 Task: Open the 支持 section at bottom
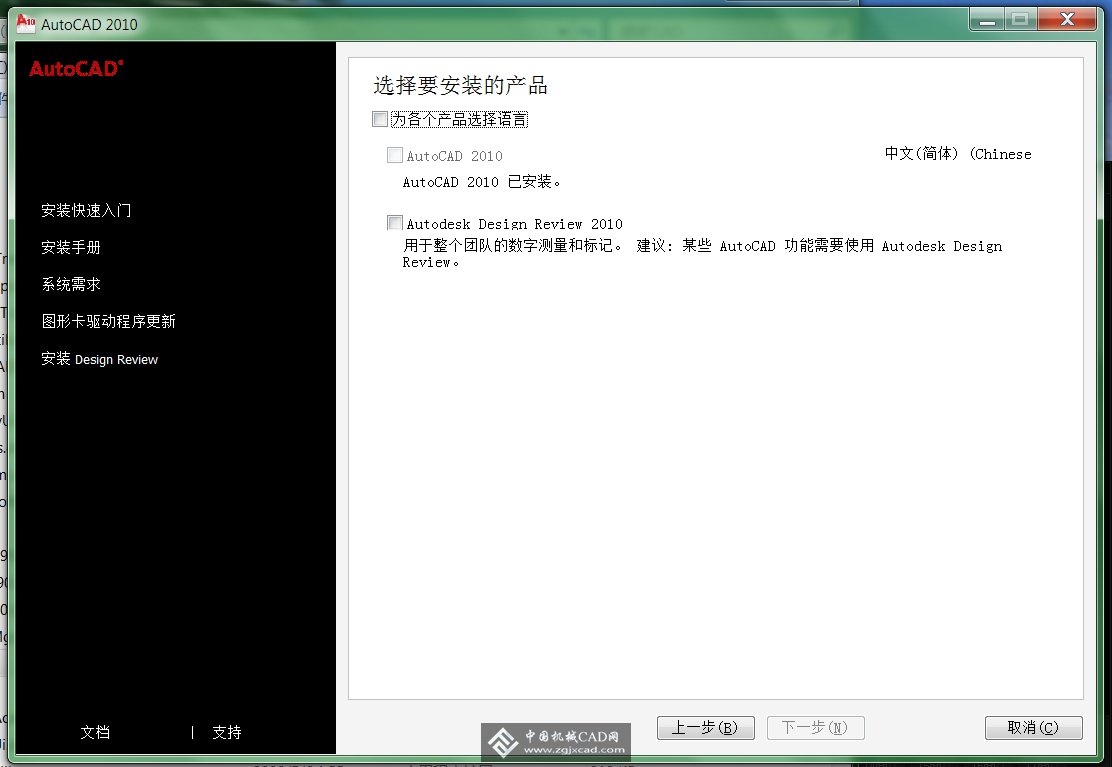click(x=227, y=732)
